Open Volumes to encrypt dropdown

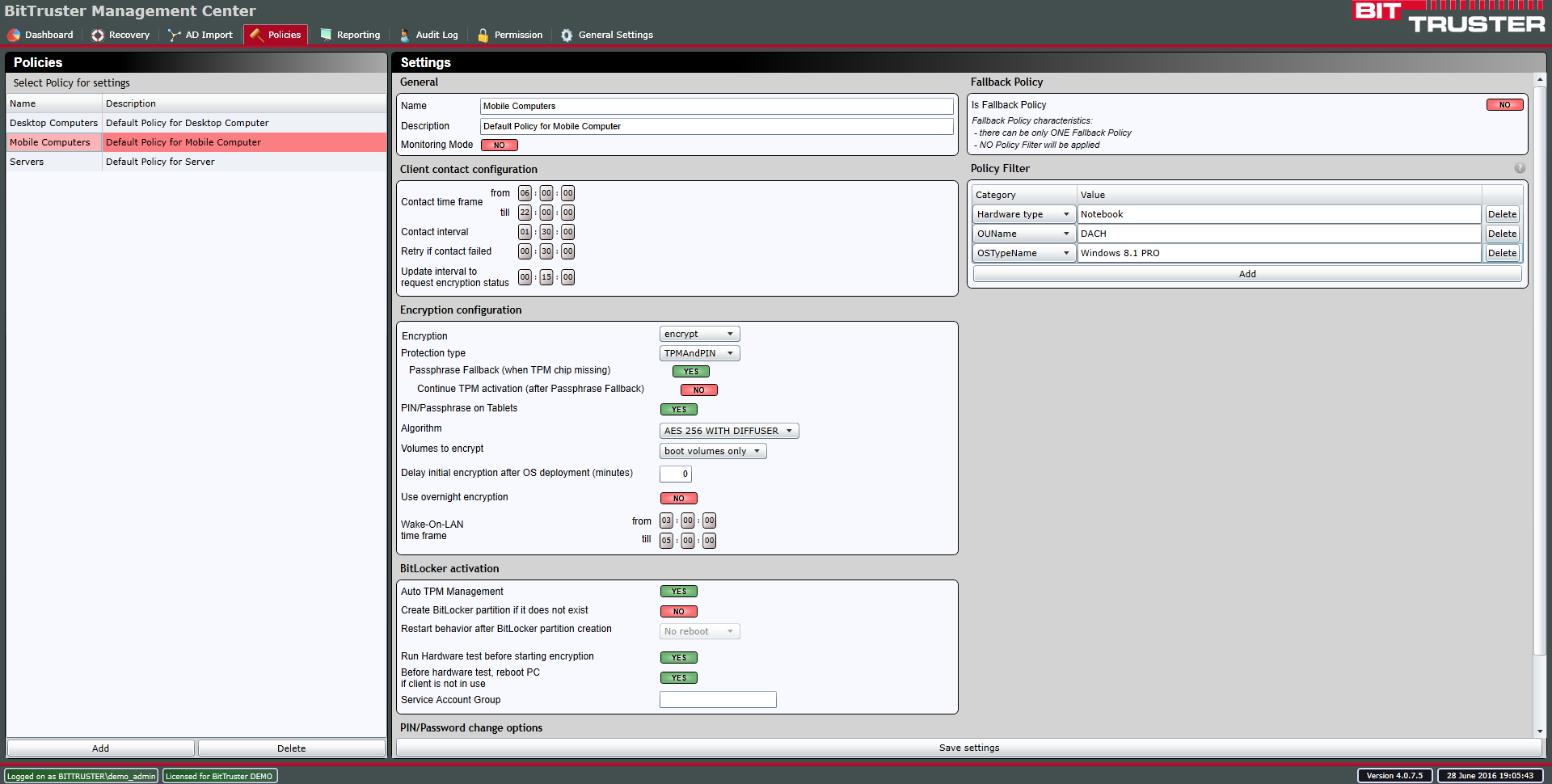[712, 451]
